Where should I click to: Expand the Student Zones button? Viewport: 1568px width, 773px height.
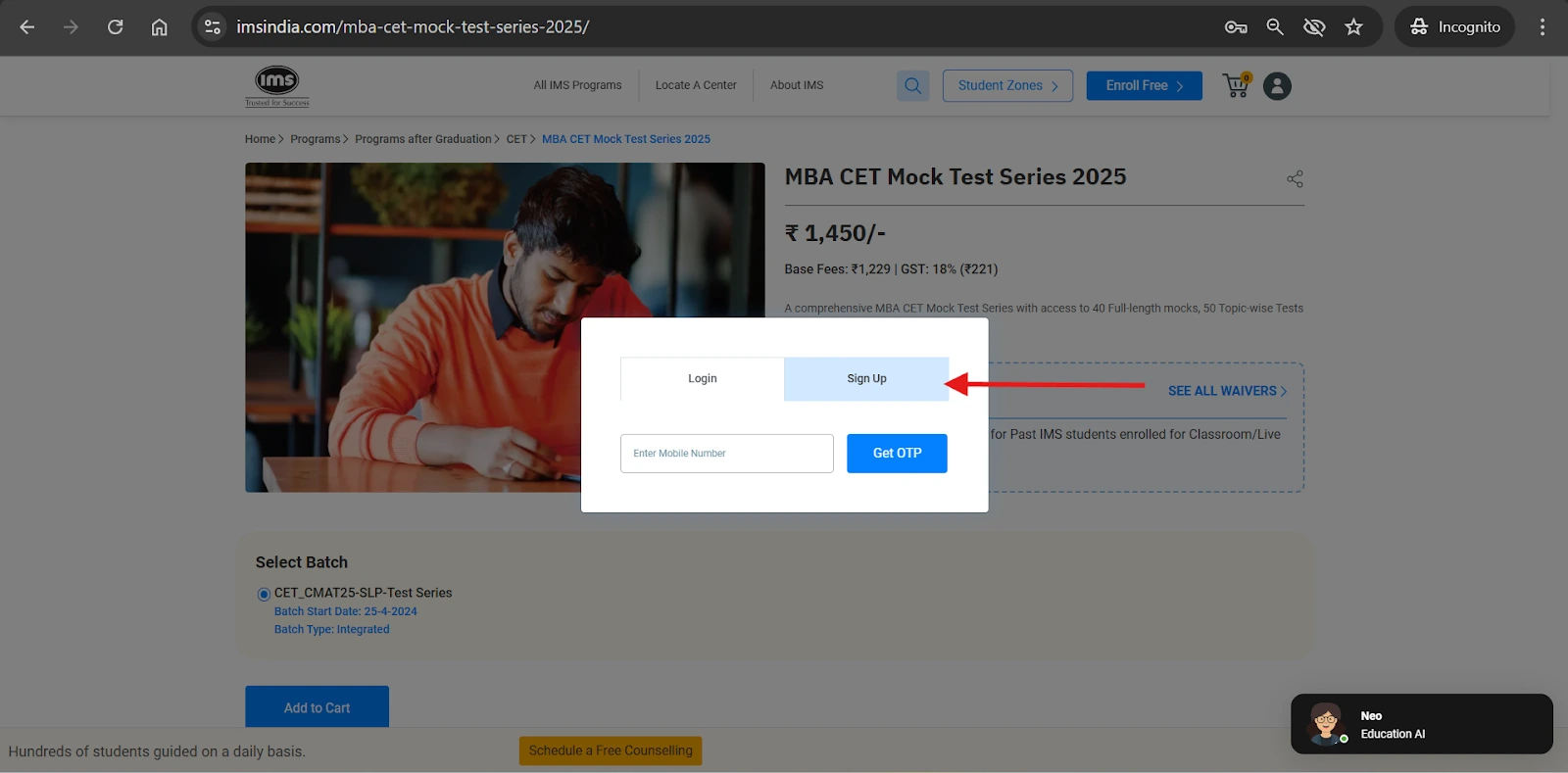pyautogui.click(x=1007, y=85)
